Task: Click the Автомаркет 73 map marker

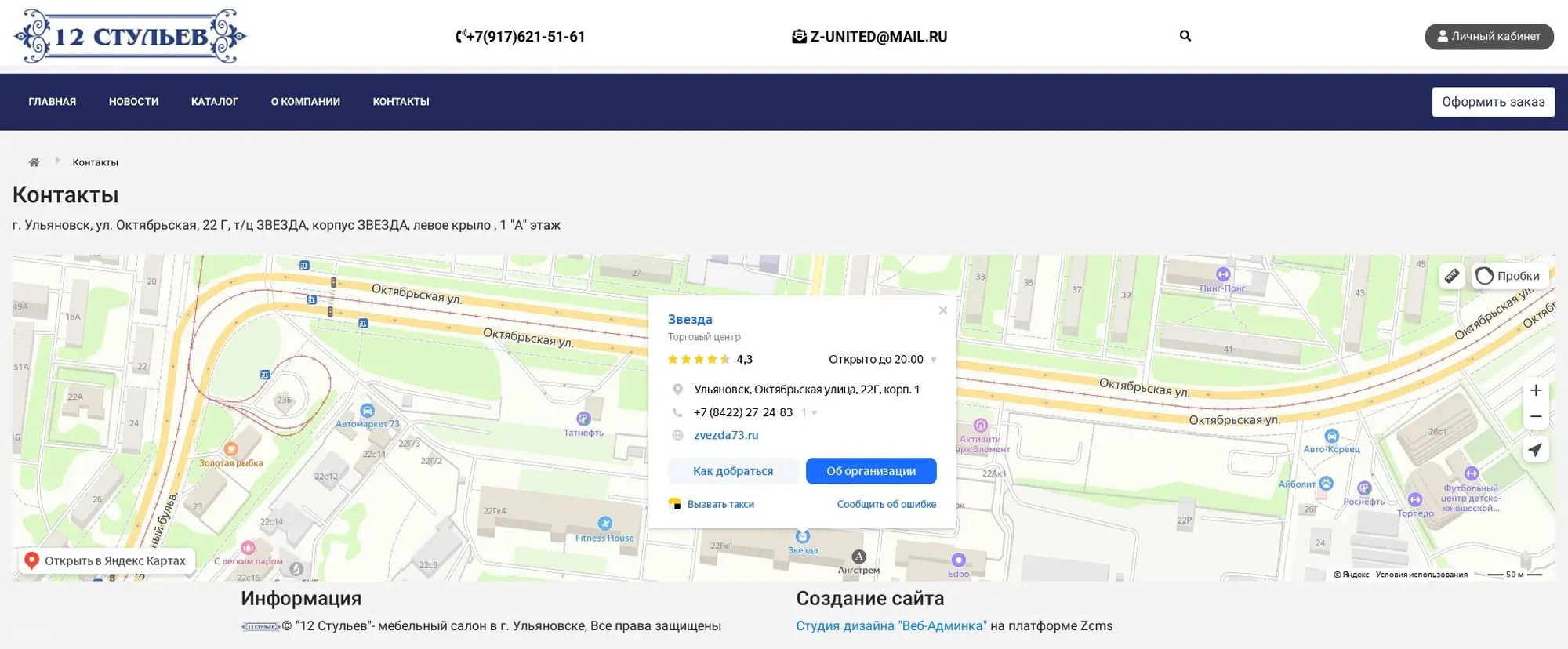Action: 367,411
